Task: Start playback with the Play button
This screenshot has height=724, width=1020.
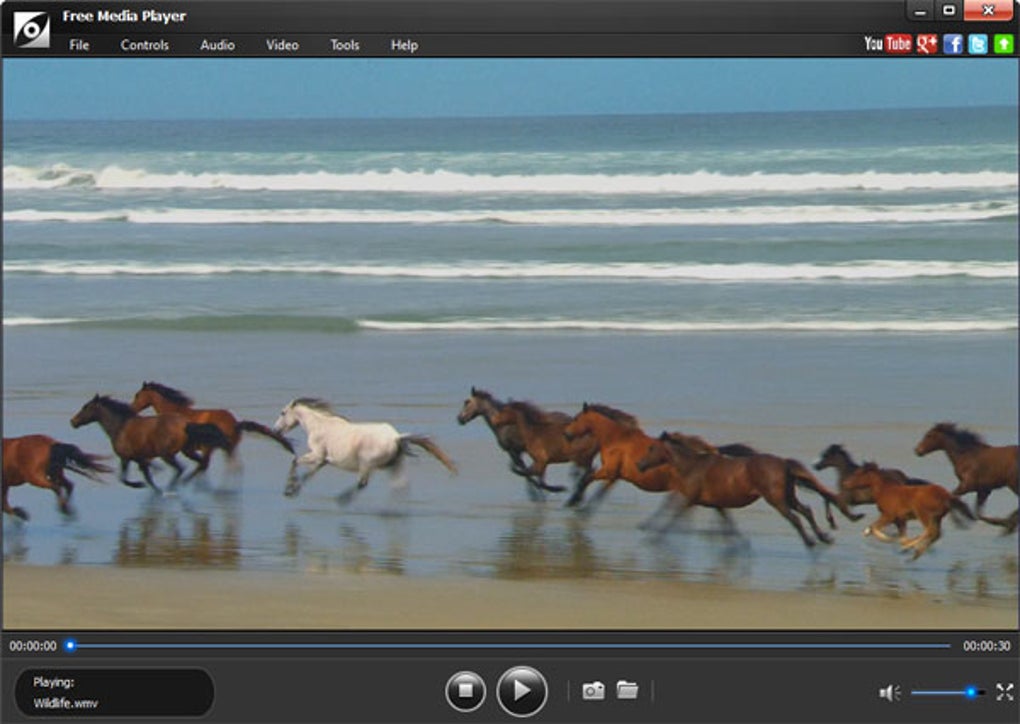Action: pyautogui.click(x=522, y=690)
